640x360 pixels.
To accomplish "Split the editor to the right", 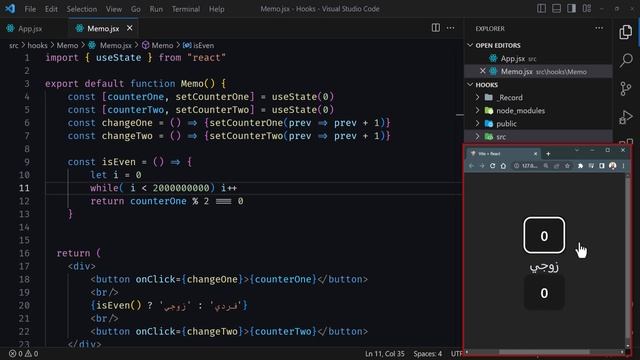I will [x=436, y=28].
